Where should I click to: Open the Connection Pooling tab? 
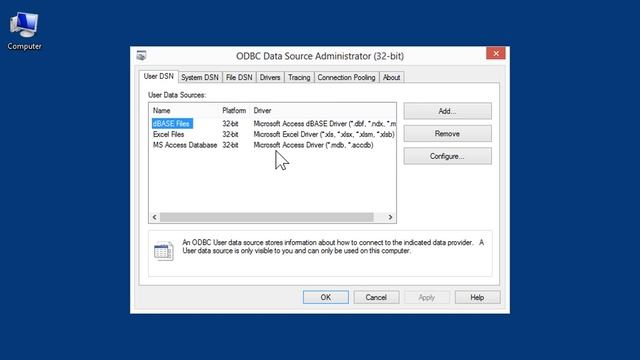point(347,78)
